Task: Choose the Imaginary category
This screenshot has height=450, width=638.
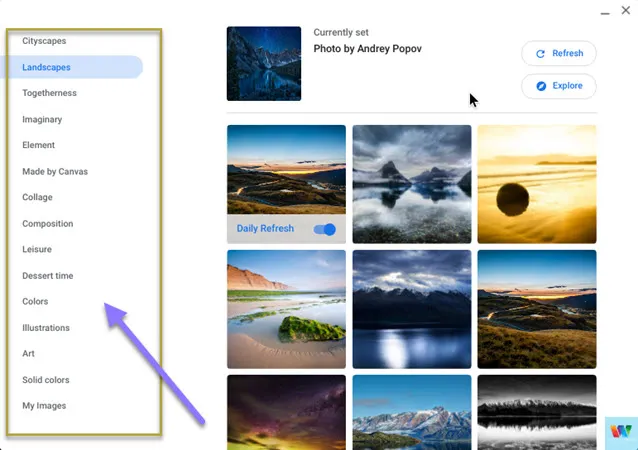Action: (42, 119)
